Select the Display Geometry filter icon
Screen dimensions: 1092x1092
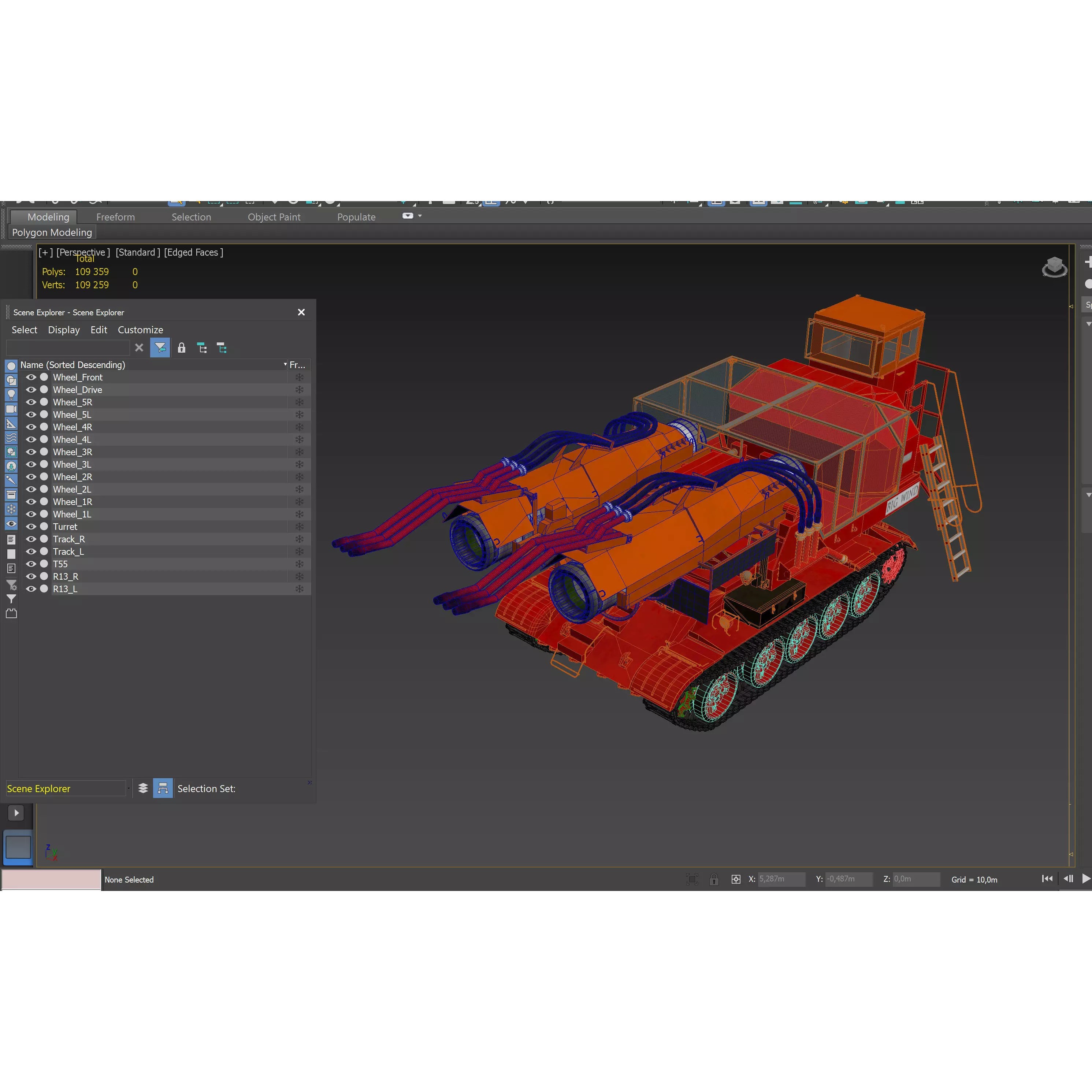pos(11,366)
